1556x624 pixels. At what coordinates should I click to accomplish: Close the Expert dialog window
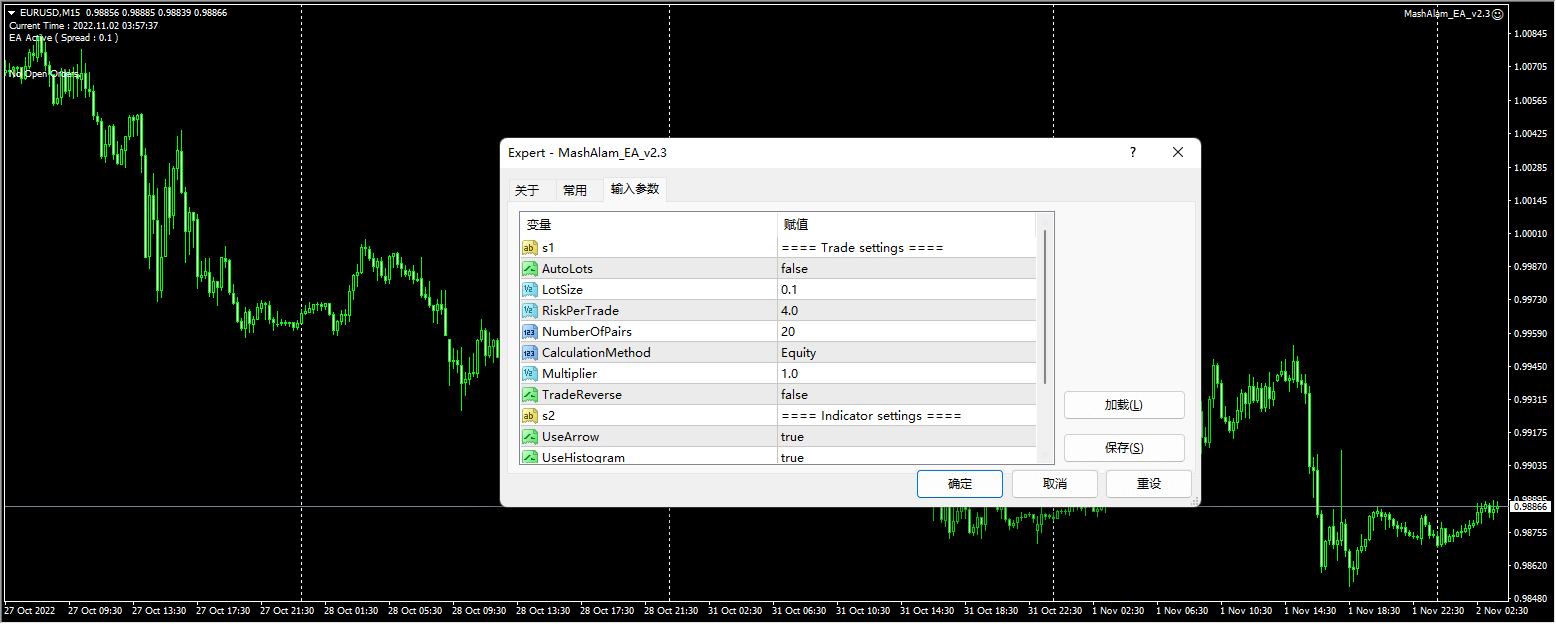tap(1178, 153)
